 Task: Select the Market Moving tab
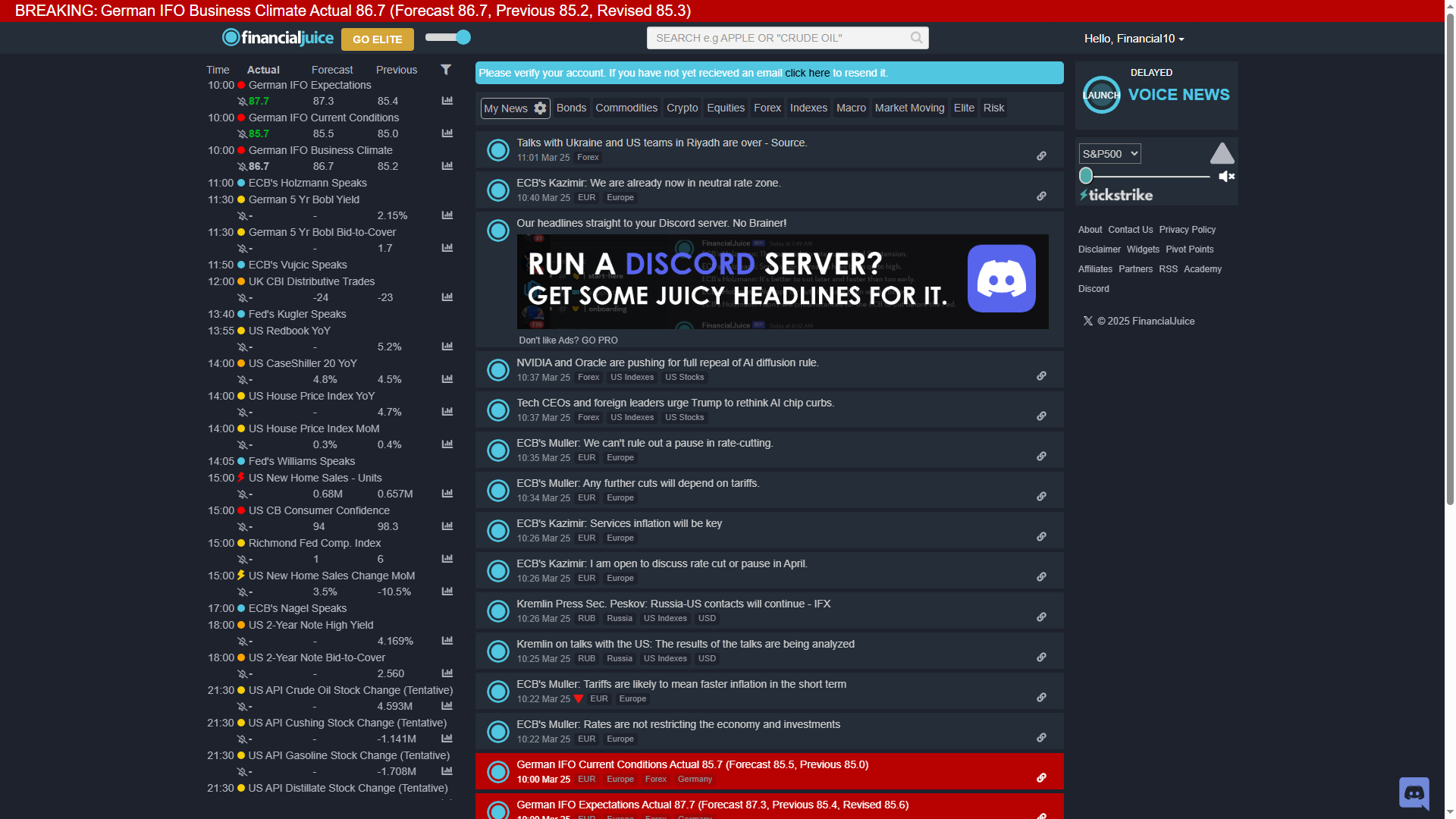pos(909,108)
